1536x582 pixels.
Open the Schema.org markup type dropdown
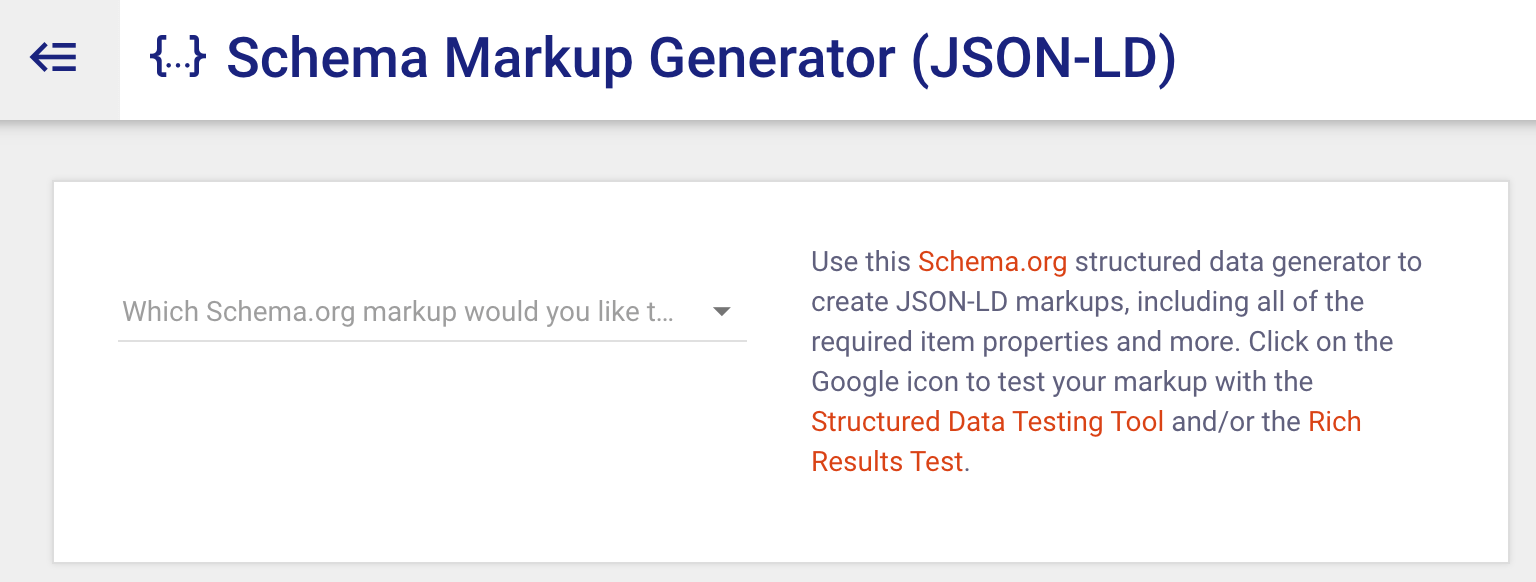(x=430, y=311)
